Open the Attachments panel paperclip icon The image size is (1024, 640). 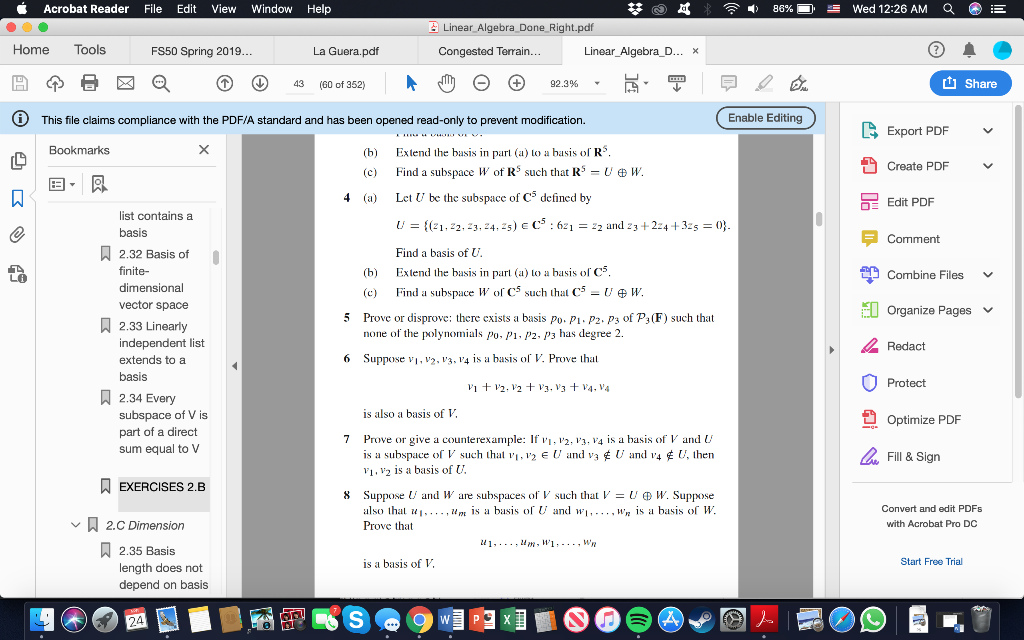(16, 234)
